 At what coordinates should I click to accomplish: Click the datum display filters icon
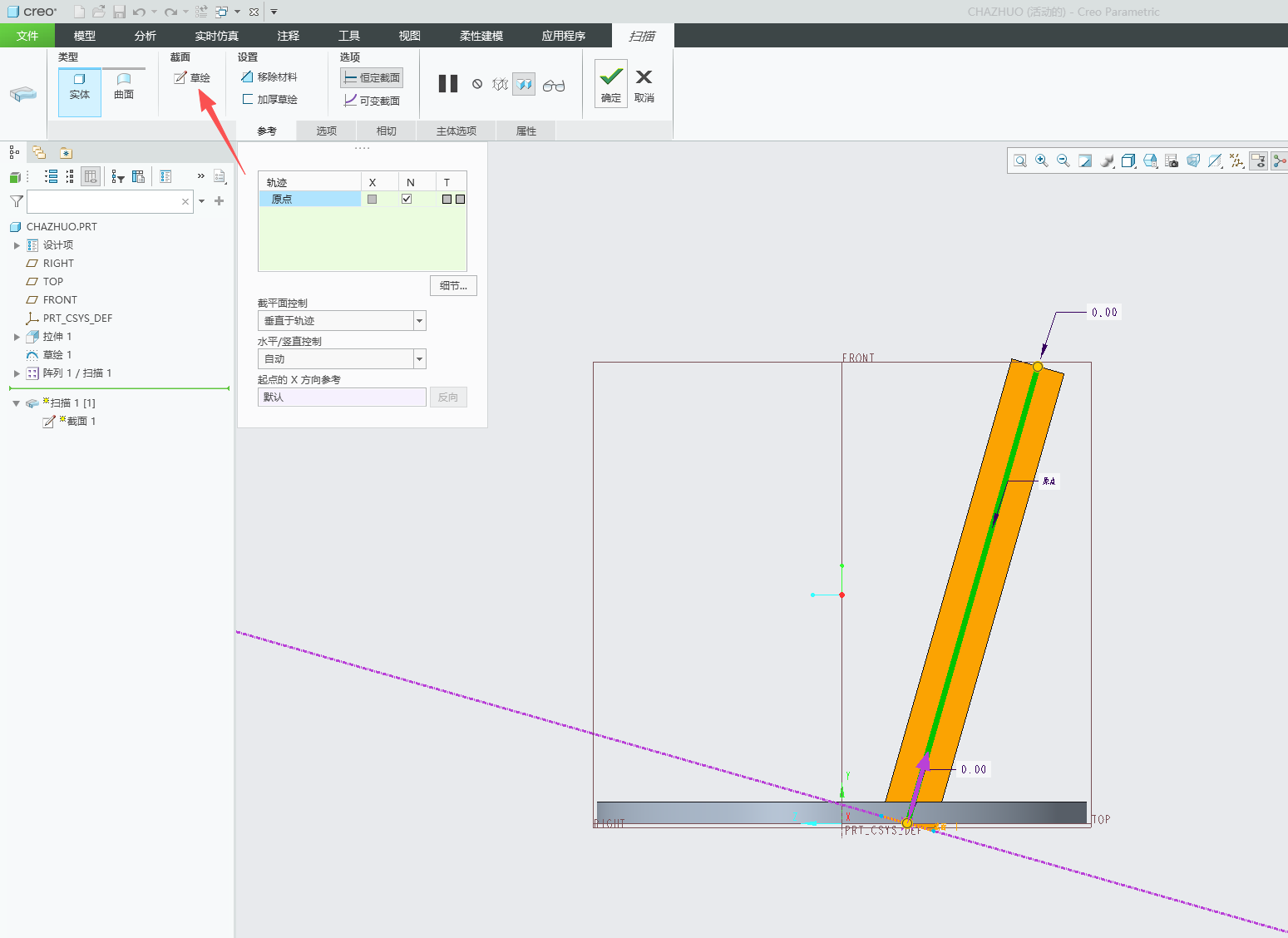[x=1236, y=160]
